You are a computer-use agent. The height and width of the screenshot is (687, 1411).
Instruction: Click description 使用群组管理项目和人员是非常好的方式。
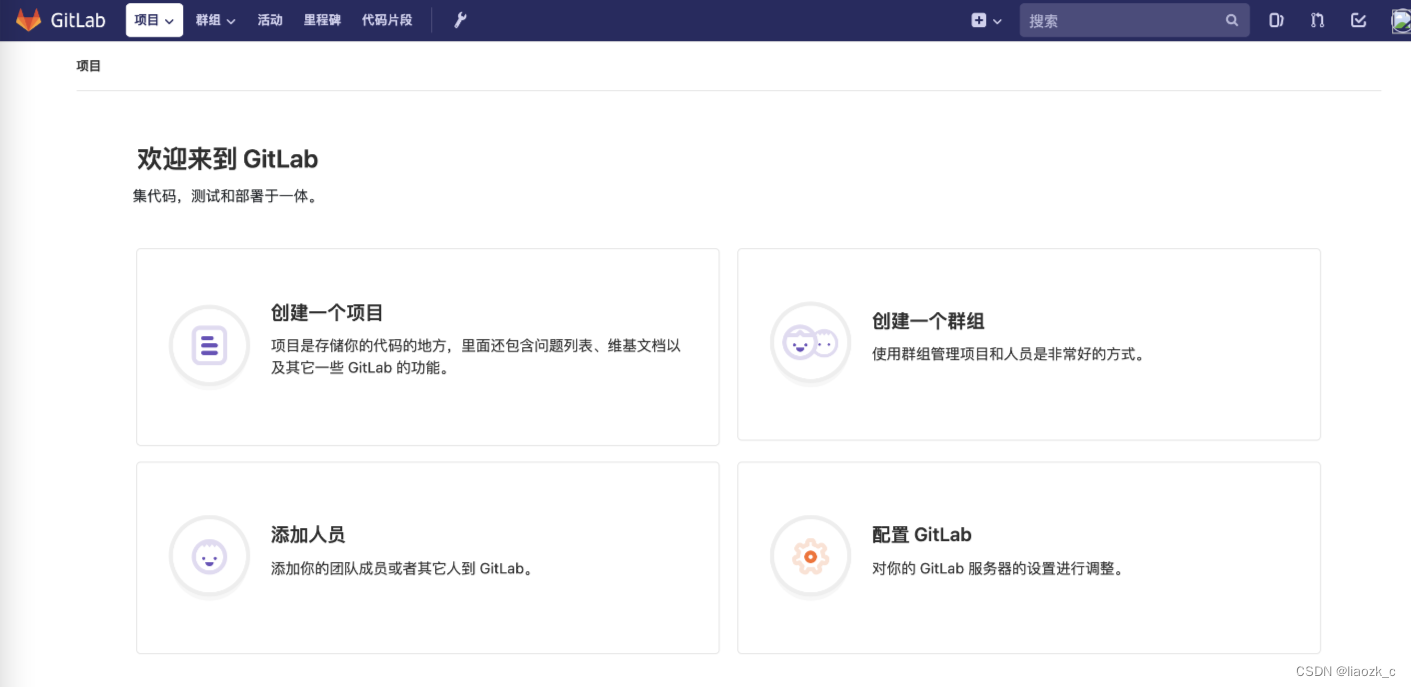click(1008, 354)
